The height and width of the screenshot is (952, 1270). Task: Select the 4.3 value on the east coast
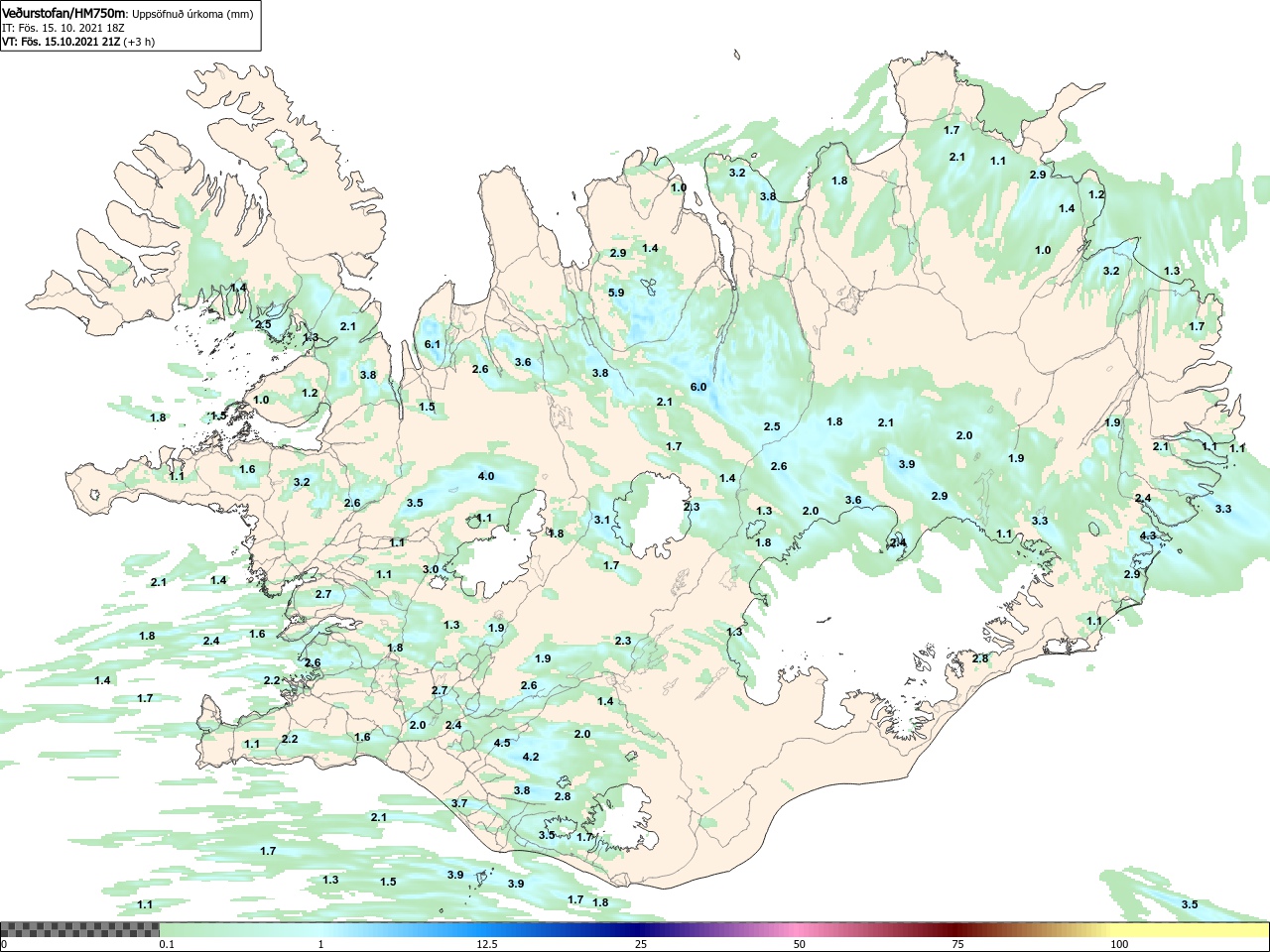tap(1148, 535)
